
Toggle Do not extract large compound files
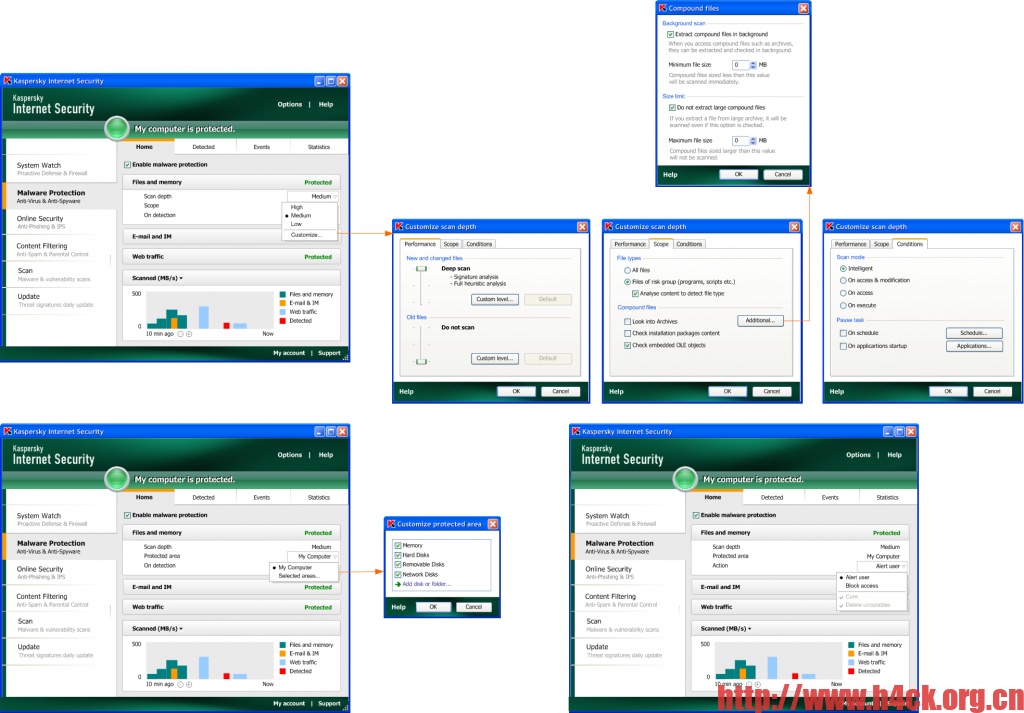(x=672, y=107)
